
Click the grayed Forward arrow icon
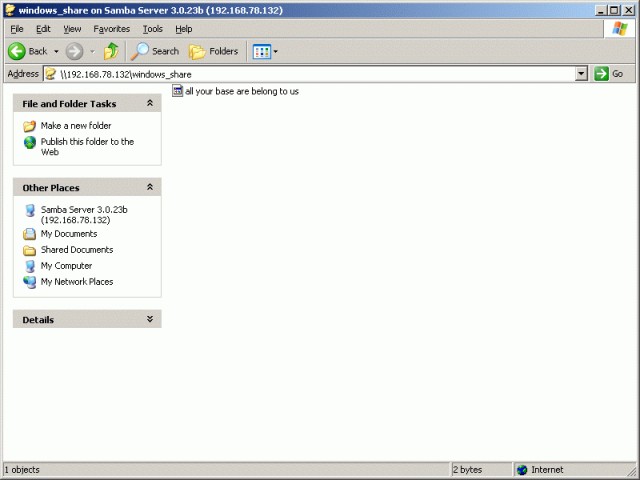point(74,51)
